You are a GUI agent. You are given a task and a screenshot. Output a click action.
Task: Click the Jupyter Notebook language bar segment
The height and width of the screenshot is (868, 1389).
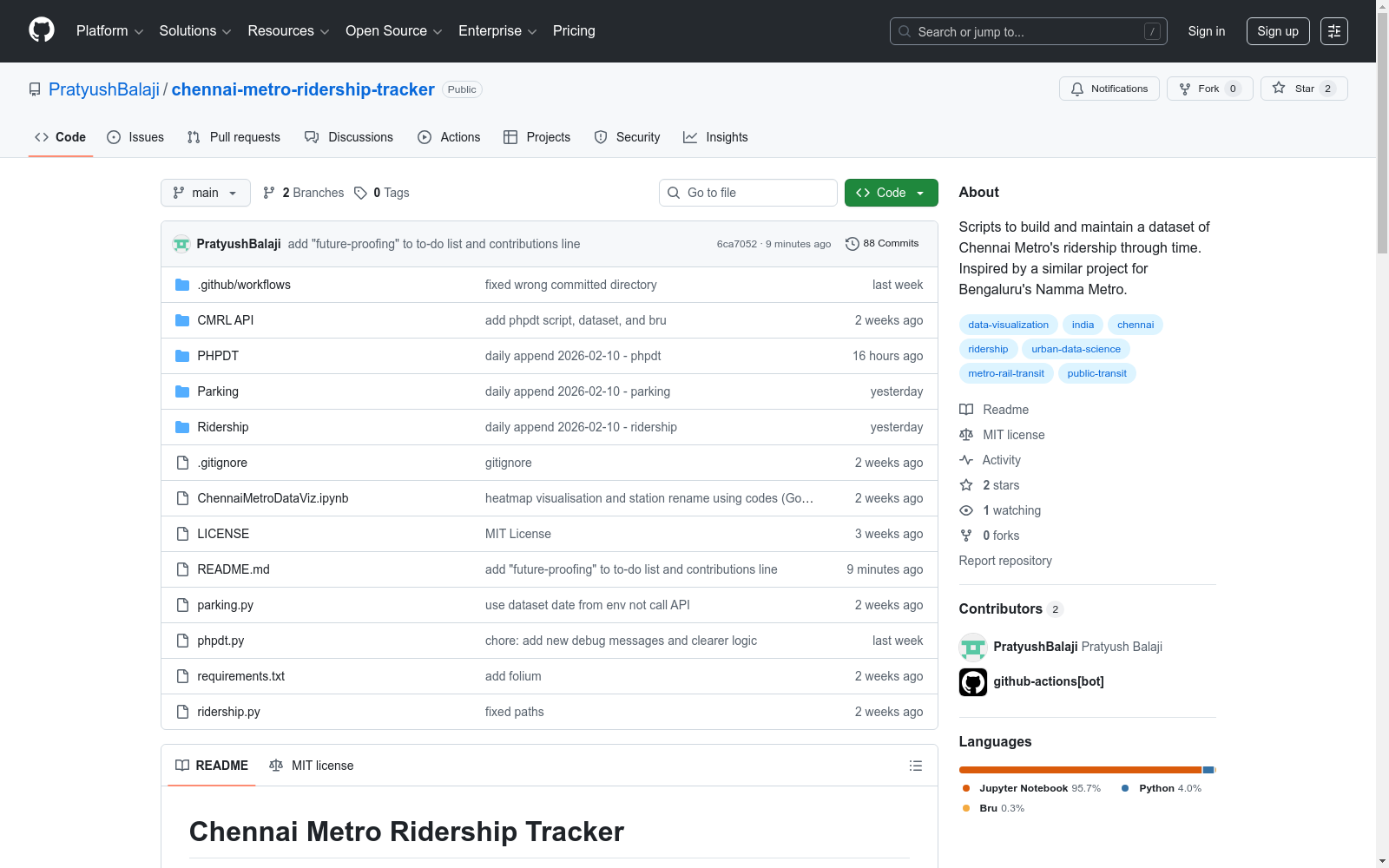click(x=1080, y=770)
